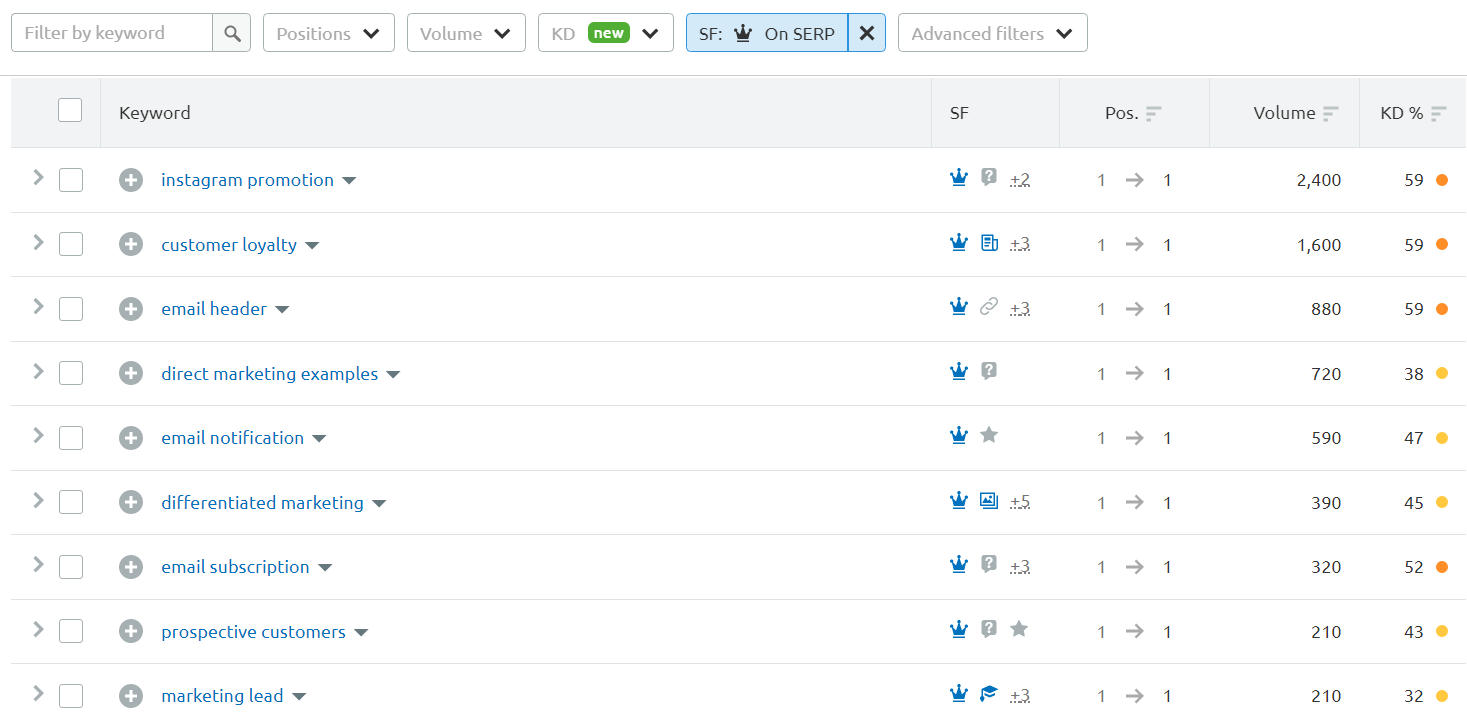Screen dimensions: 1467x724
Task: Open the Positions filter dropdown
Action: [328, 32]
